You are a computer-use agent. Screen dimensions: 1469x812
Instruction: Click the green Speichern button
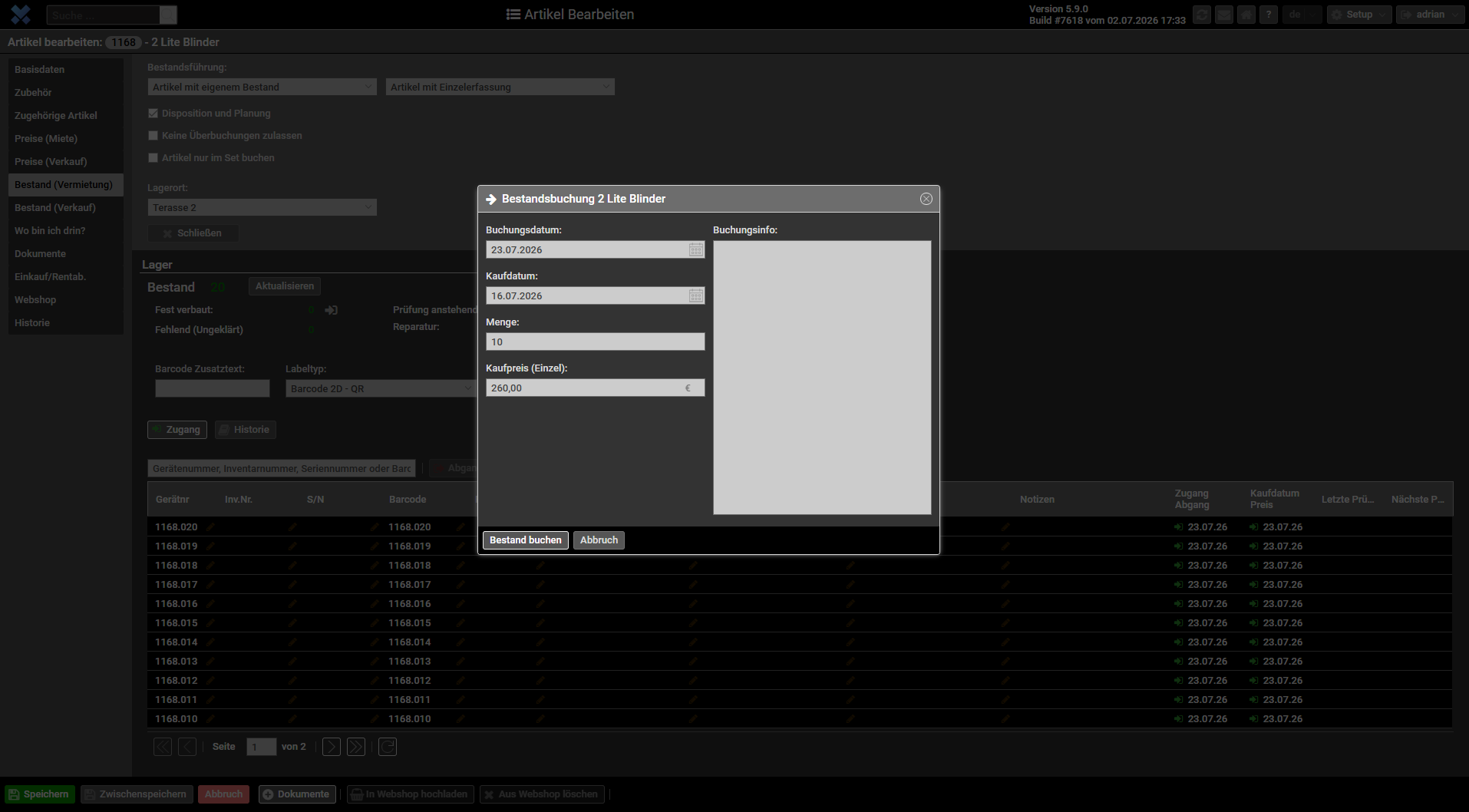click(40, 794)
